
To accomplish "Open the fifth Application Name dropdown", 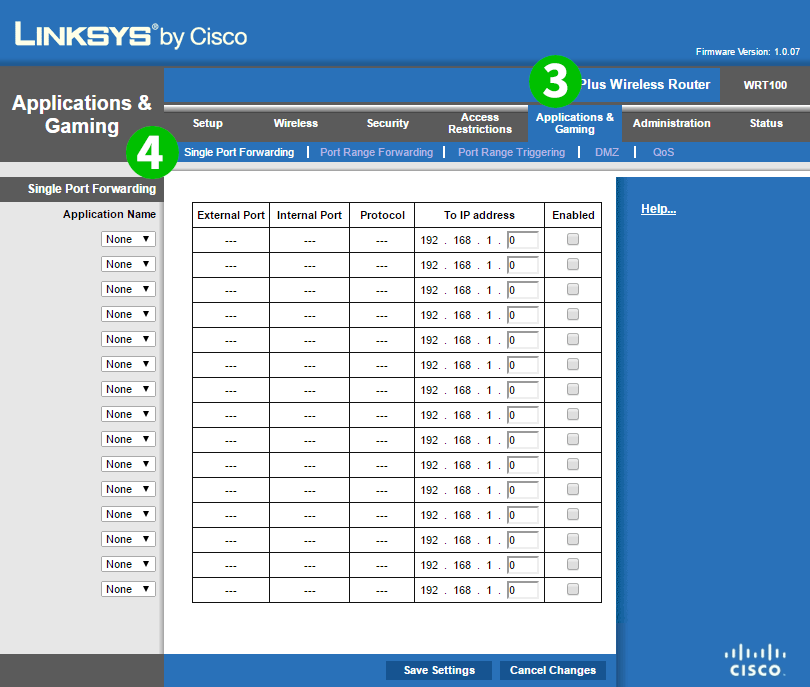I will [x=128, y=339].
